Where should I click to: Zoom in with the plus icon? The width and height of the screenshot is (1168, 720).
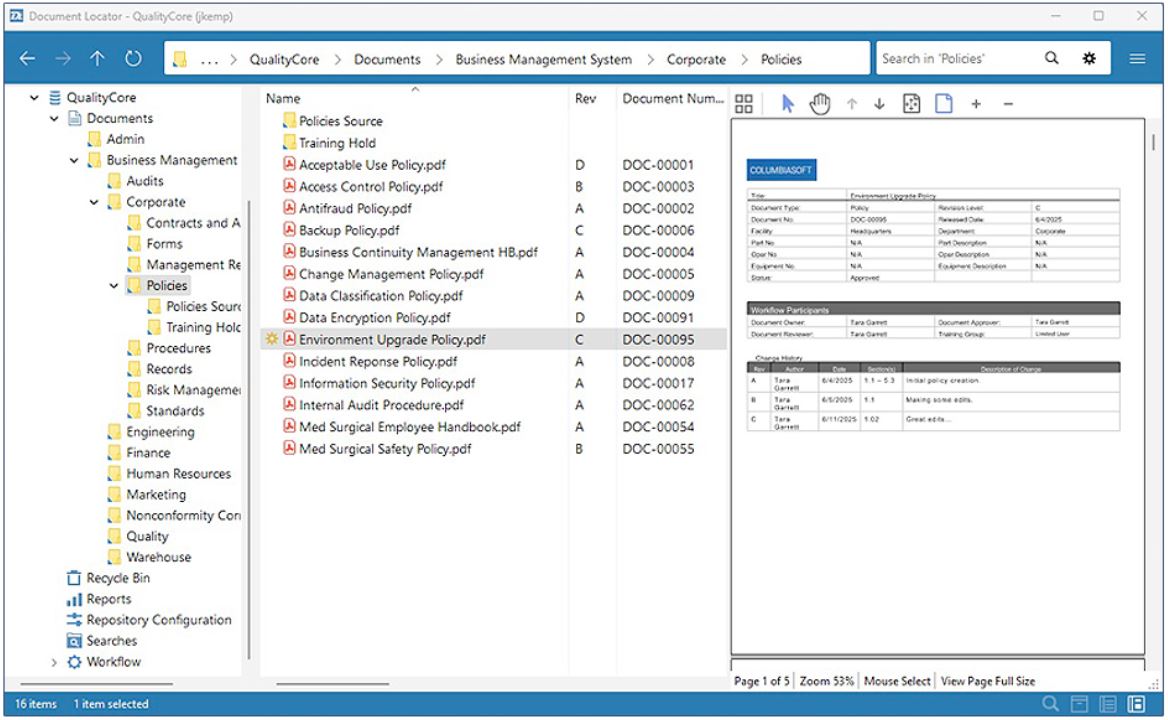tap(976, 105)
